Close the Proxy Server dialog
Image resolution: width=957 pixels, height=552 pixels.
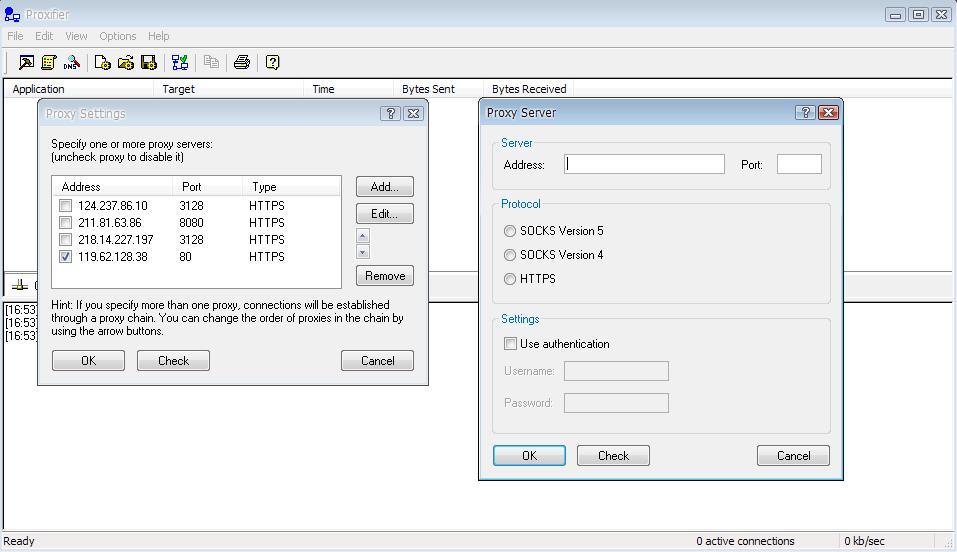tap(828, 112)
